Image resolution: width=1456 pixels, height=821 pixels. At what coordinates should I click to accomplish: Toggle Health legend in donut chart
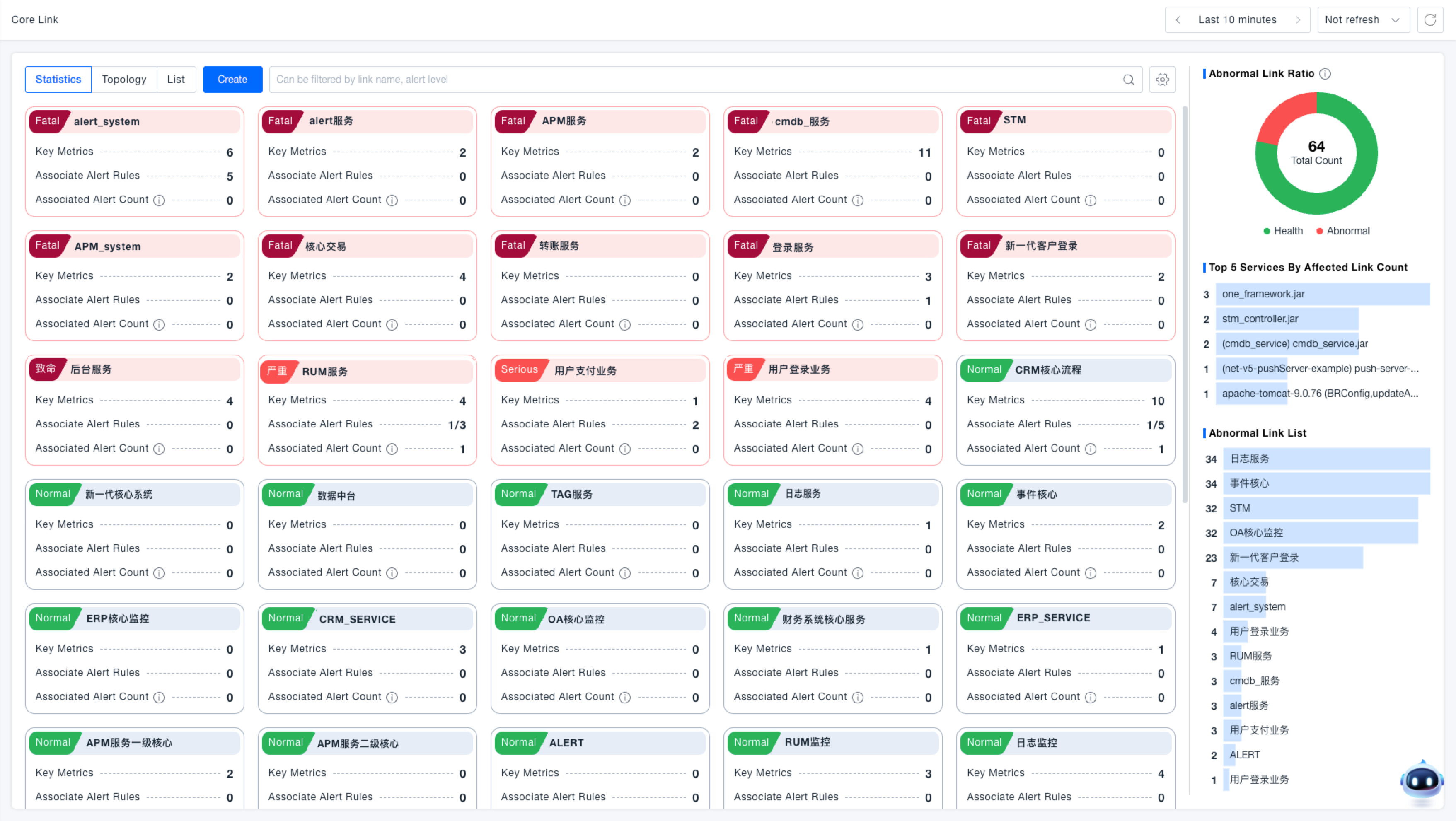tap(1282, 231)
